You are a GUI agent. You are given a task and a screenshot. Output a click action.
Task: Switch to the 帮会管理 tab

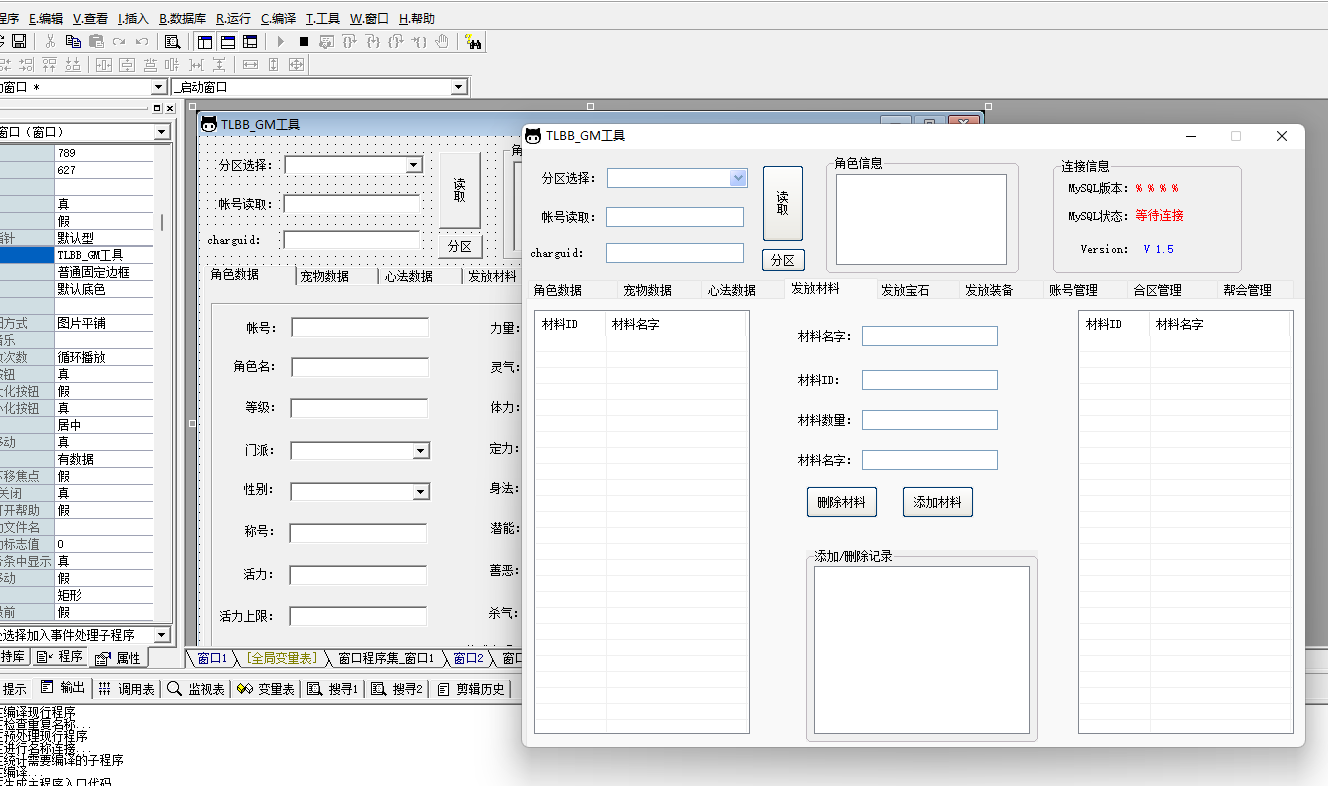click(x=1247, y=290)
